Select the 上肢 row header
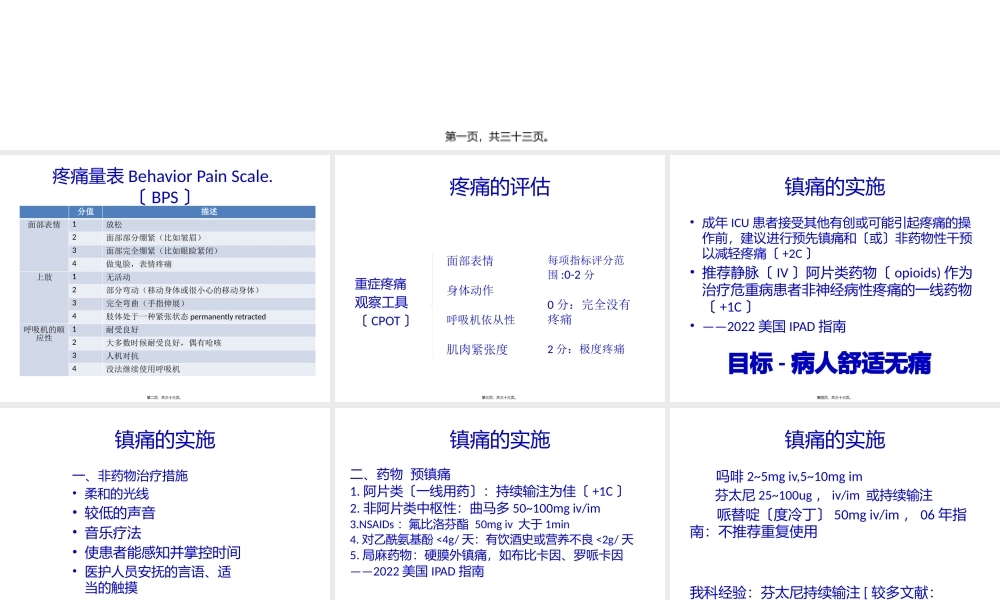 [x=42, y=277]
